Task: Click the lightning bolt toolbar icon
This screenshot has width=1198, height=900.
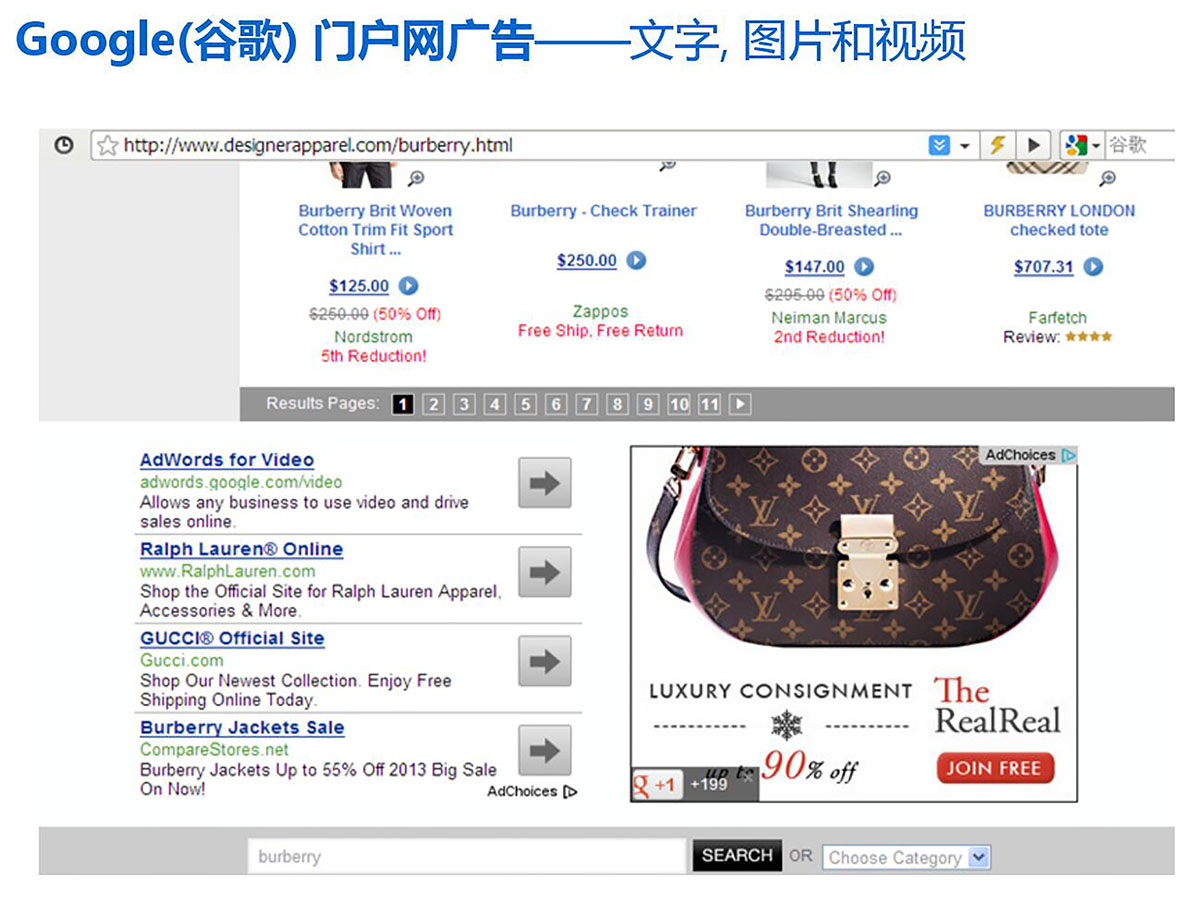Action: (x=997, y=144)
